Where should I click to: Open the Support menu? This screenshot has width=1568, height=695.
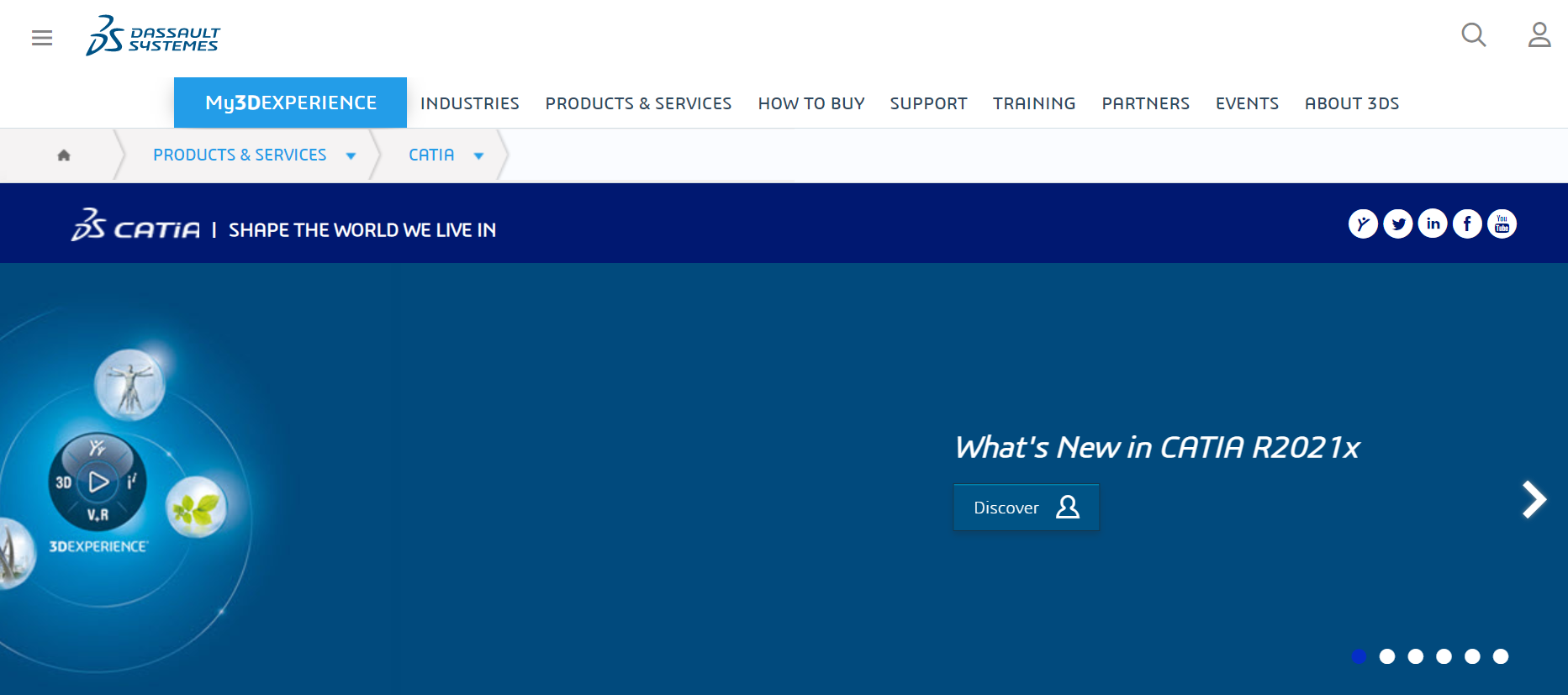point(928,103)
